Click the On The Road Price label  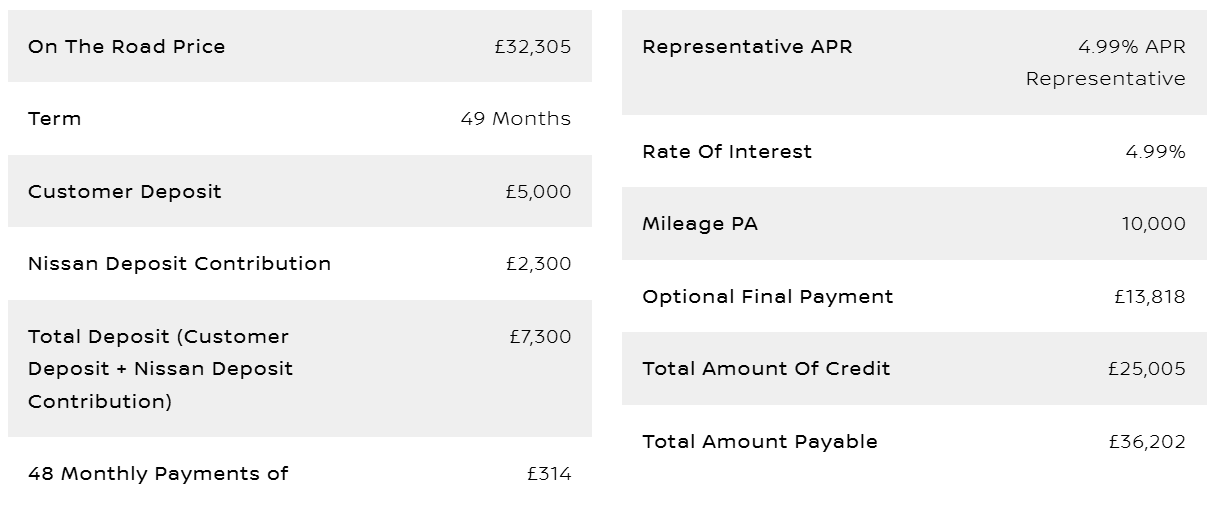click(x=127, y=46)
